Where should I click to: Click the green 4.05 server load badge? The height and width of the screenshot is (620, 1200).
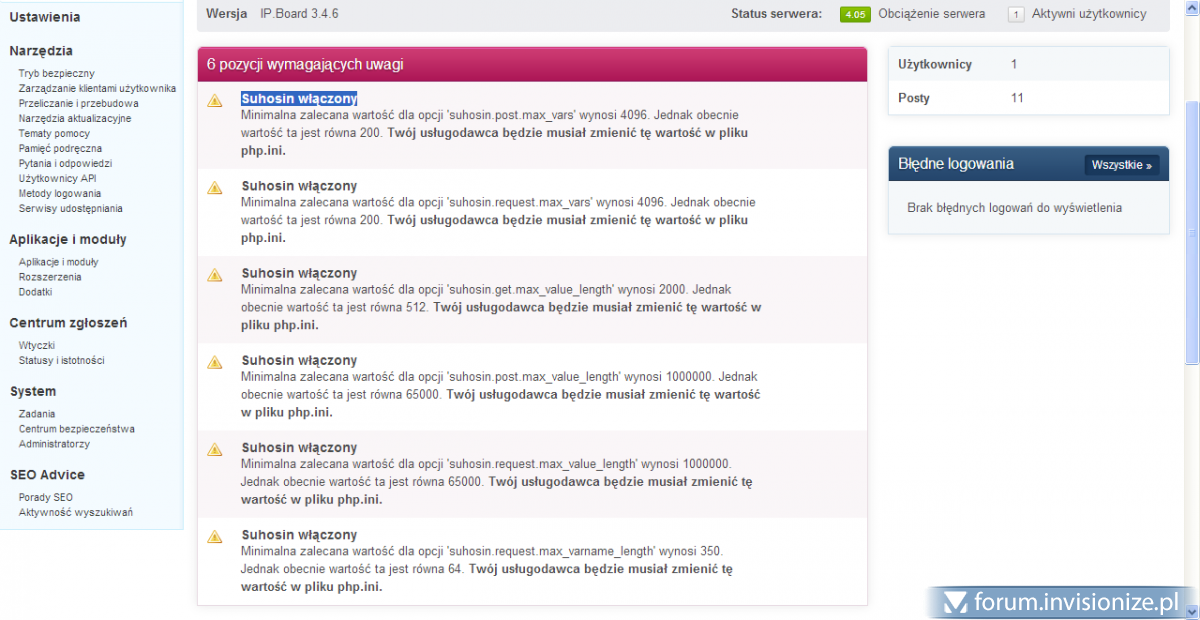(x=854, y=14)
